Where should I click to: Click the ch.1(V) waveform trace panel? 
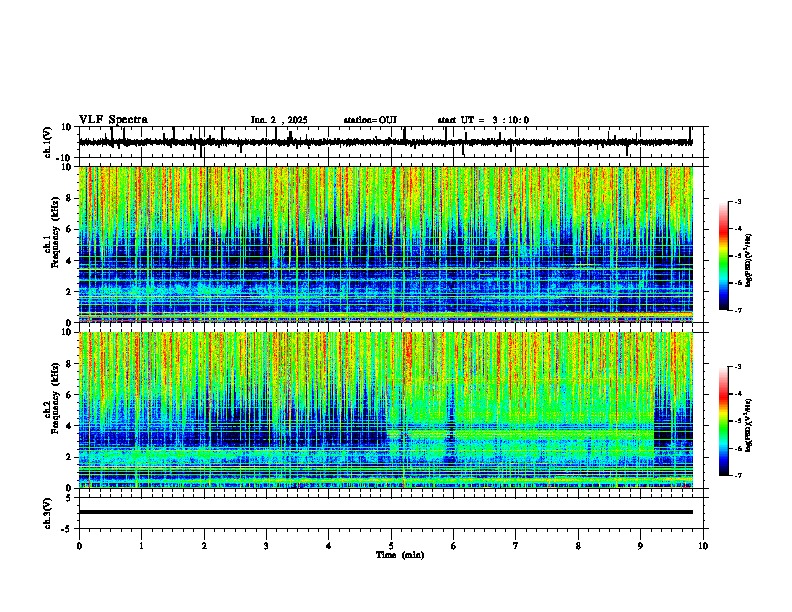(x=393, y=142)
